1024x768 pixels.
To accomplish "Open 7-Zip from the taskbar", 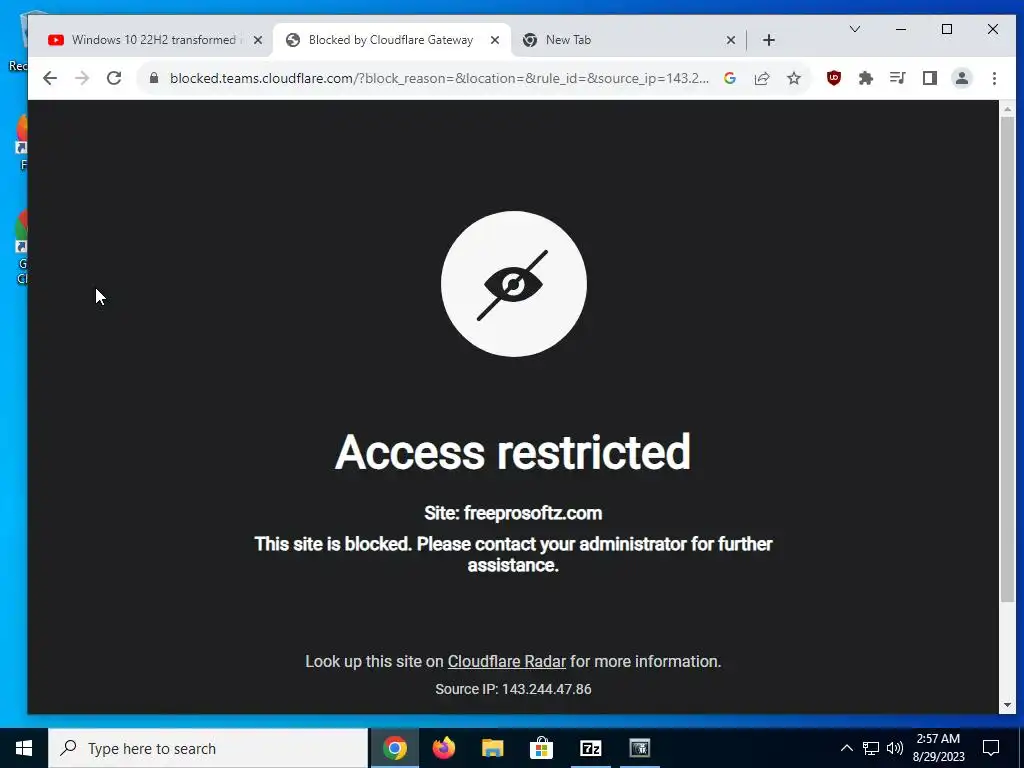I will coord(590,748).
